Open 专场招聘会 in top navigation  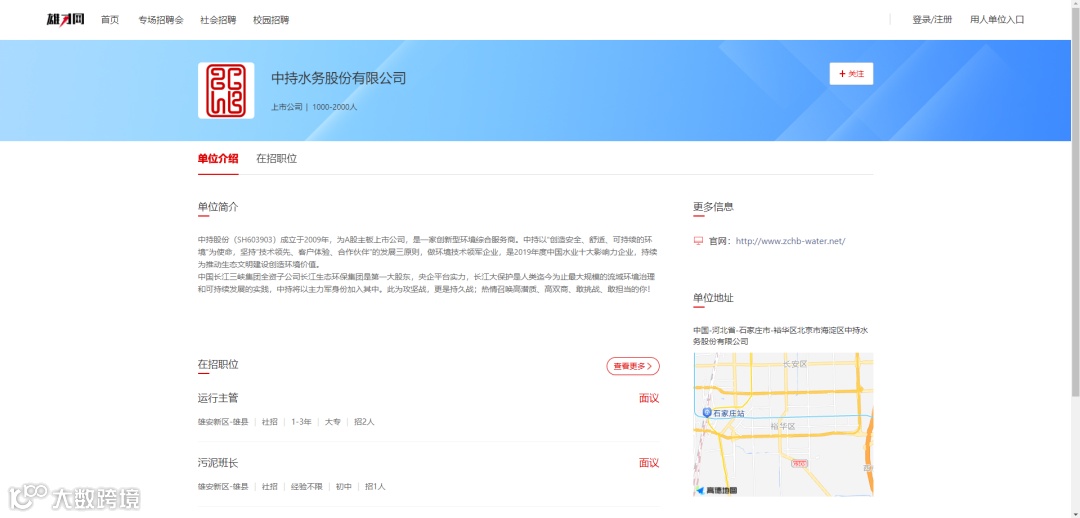pos(160,20)
